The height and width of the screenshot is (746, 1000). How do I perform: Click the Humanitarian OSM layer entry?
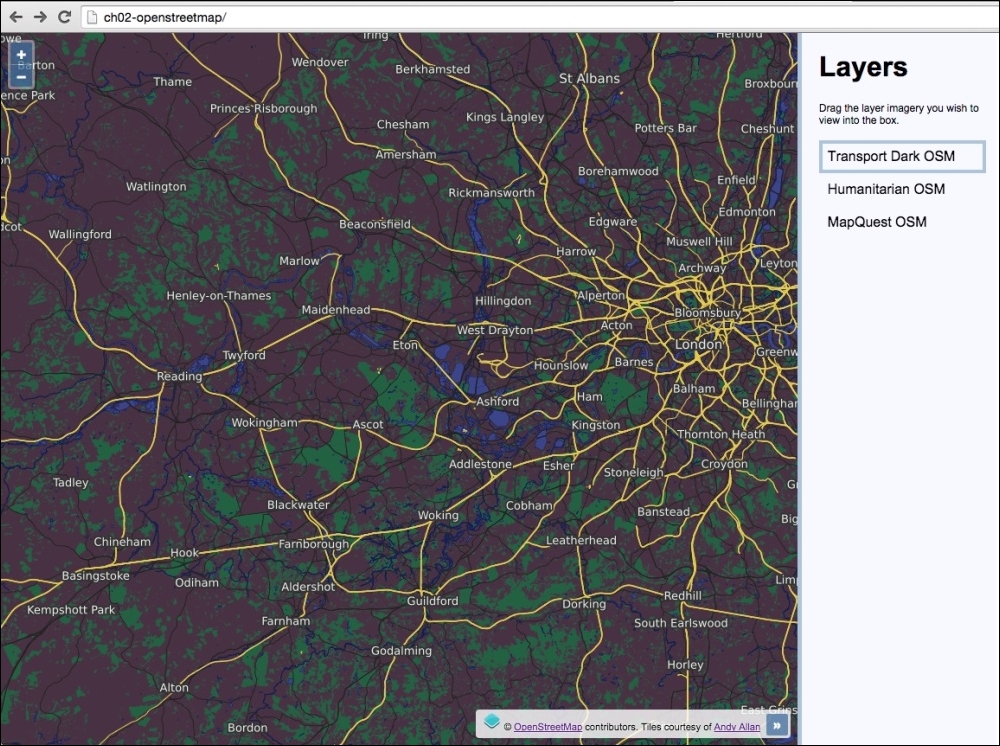885,189
